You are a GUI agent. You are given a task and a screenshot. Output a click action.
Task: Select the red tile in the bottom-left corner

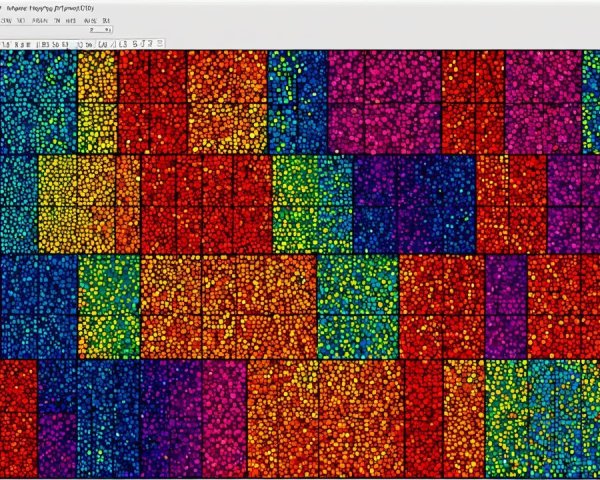click(x=18, y=418)
